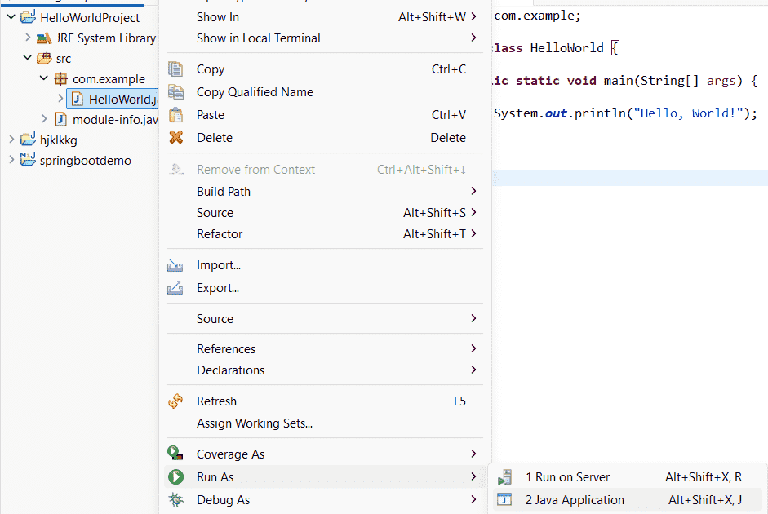Choose Copy from the context menu
The image size is (768, 514).
click(x=324, y=69)
